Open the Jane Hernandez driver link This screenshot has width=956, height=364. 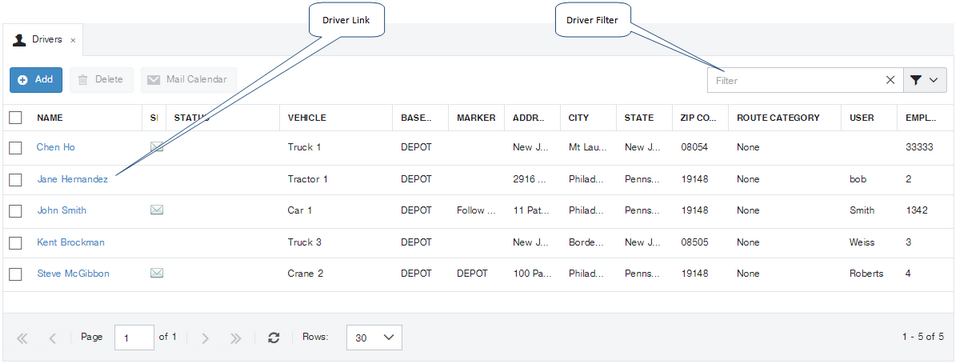click(73, 179)
